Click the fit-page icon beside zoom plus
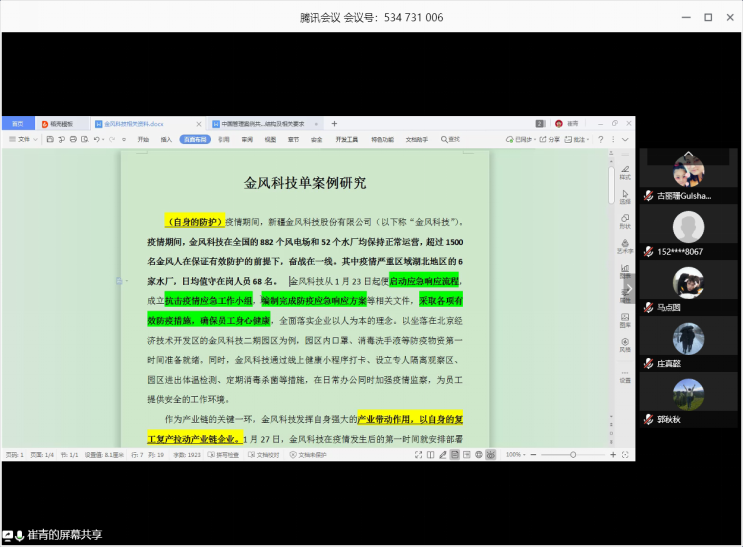 coord(625,455)
